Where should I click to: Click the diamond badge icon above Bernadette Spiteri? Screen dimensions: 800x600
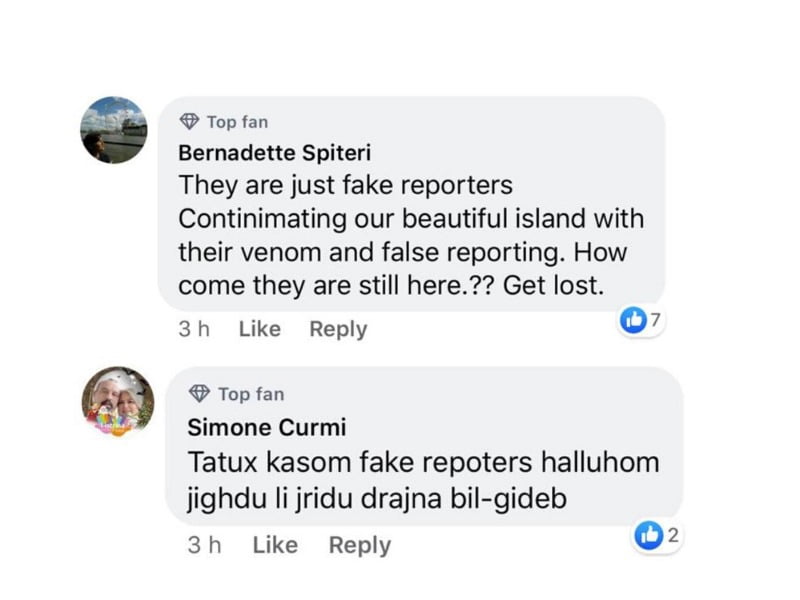189,121
